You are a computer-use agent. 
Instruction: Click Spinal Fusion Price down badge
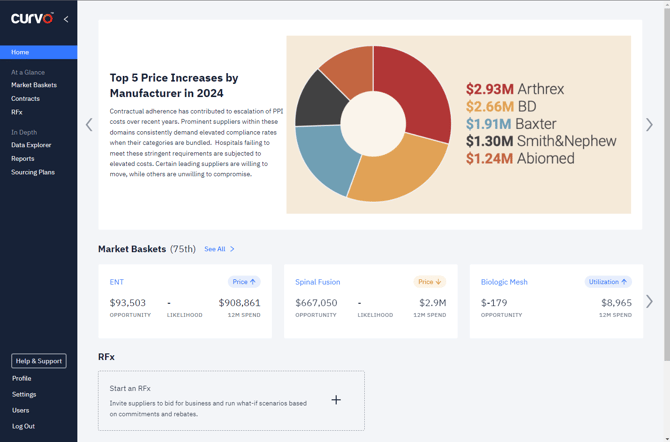pyautogui.click(x=429, y=282)
